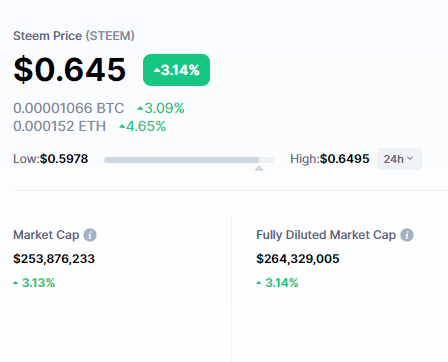Click the 4.65% ETH change indicator

[142, 126]
